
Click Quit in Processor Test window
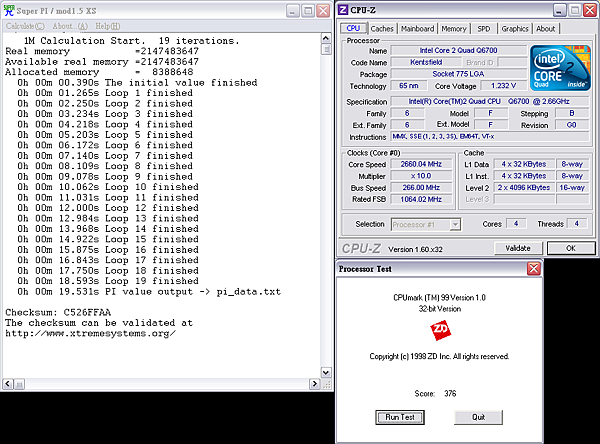click(478, 417)
